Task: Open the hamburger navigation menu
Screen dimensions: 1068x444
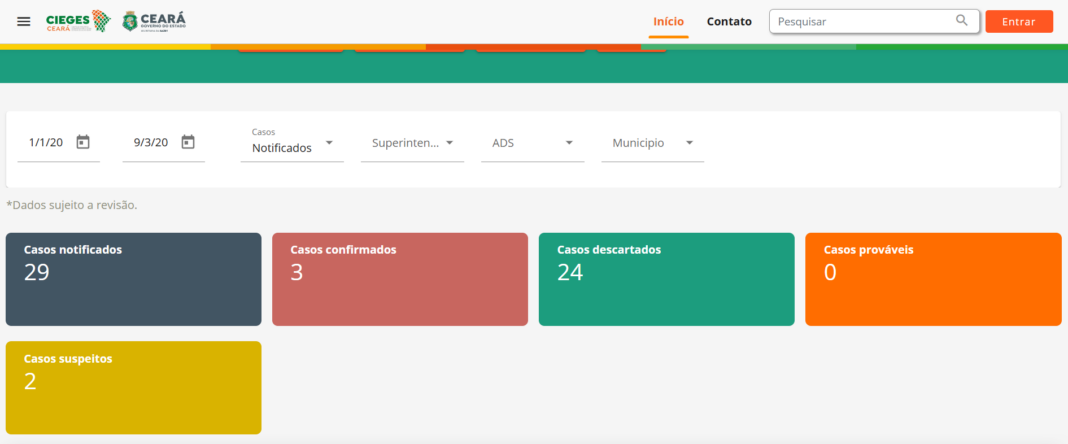Action: (24, 21)
